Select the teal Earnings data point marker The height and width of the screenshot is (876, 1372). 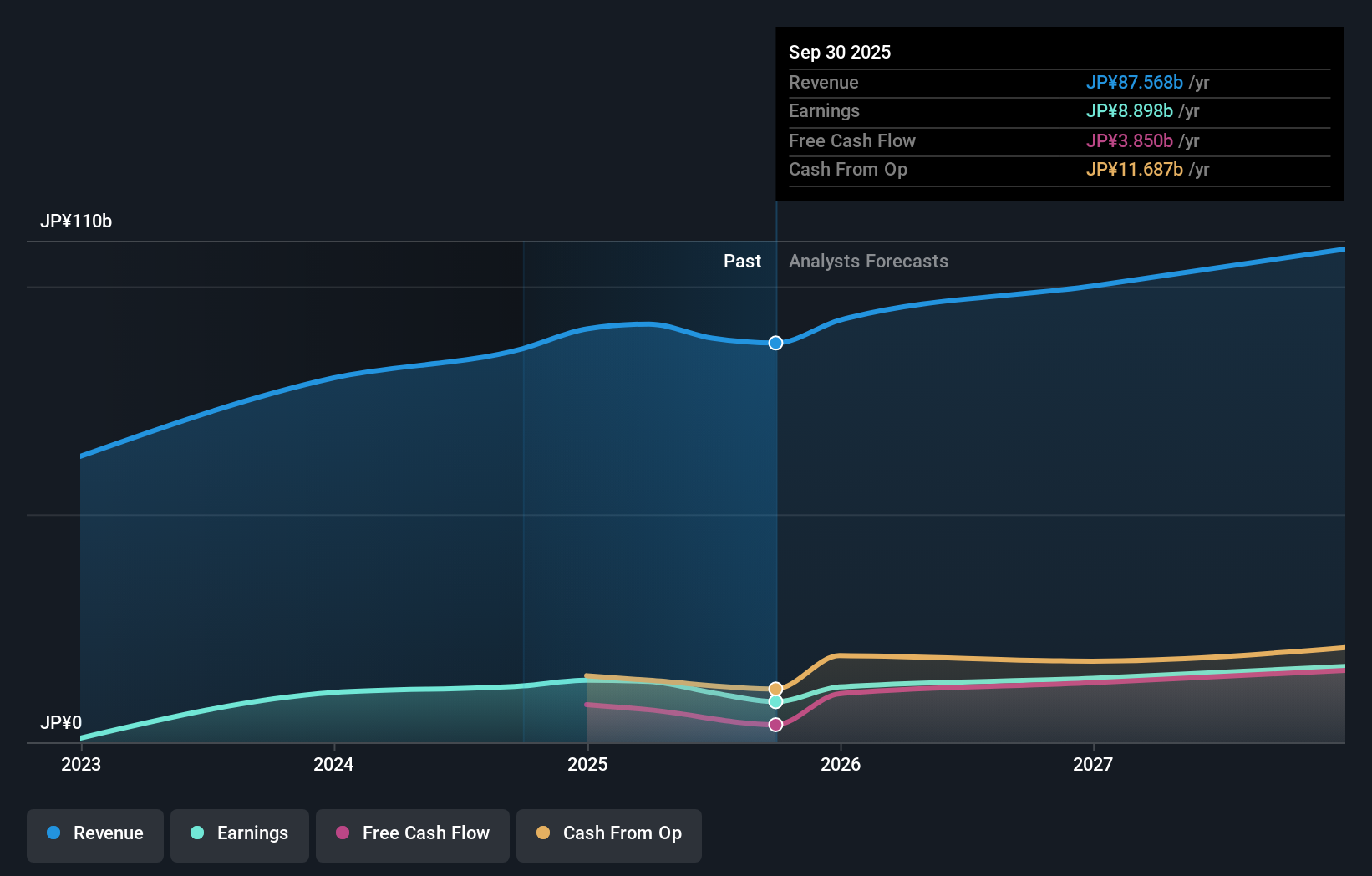pos(775,702)
